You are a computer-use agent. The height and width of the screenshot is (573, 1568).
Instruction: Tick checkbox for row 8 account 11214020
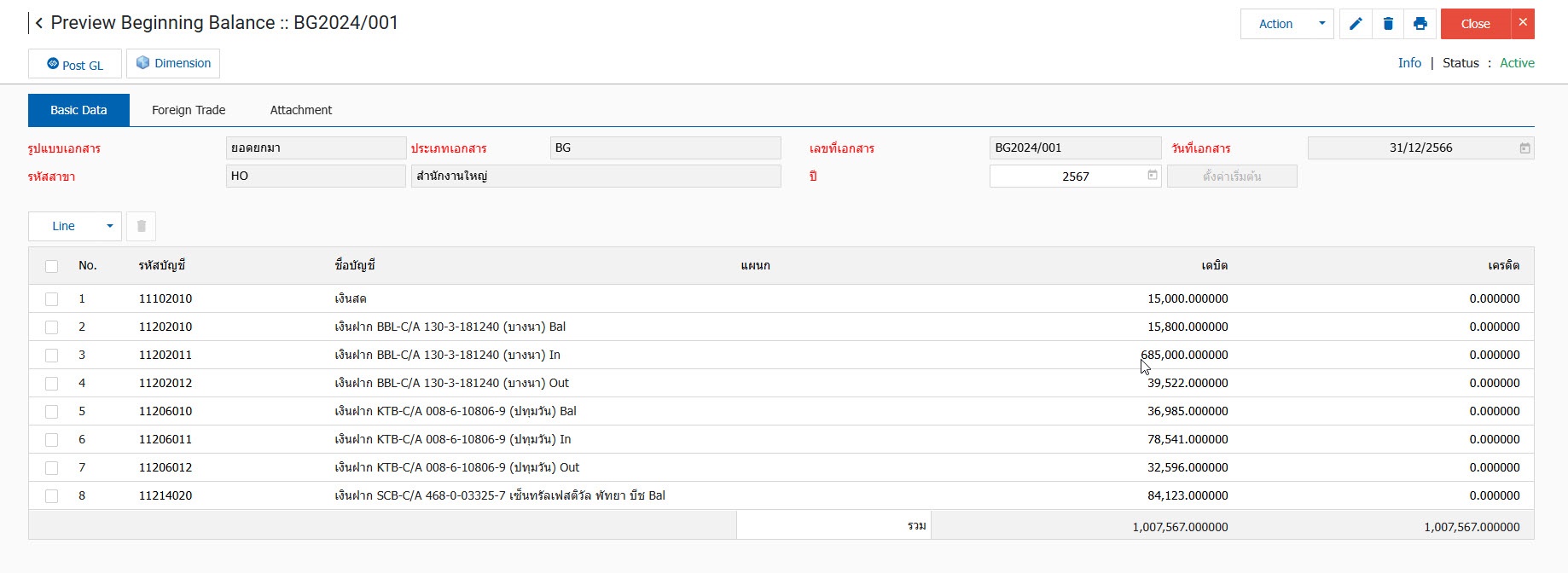[52, 496]
